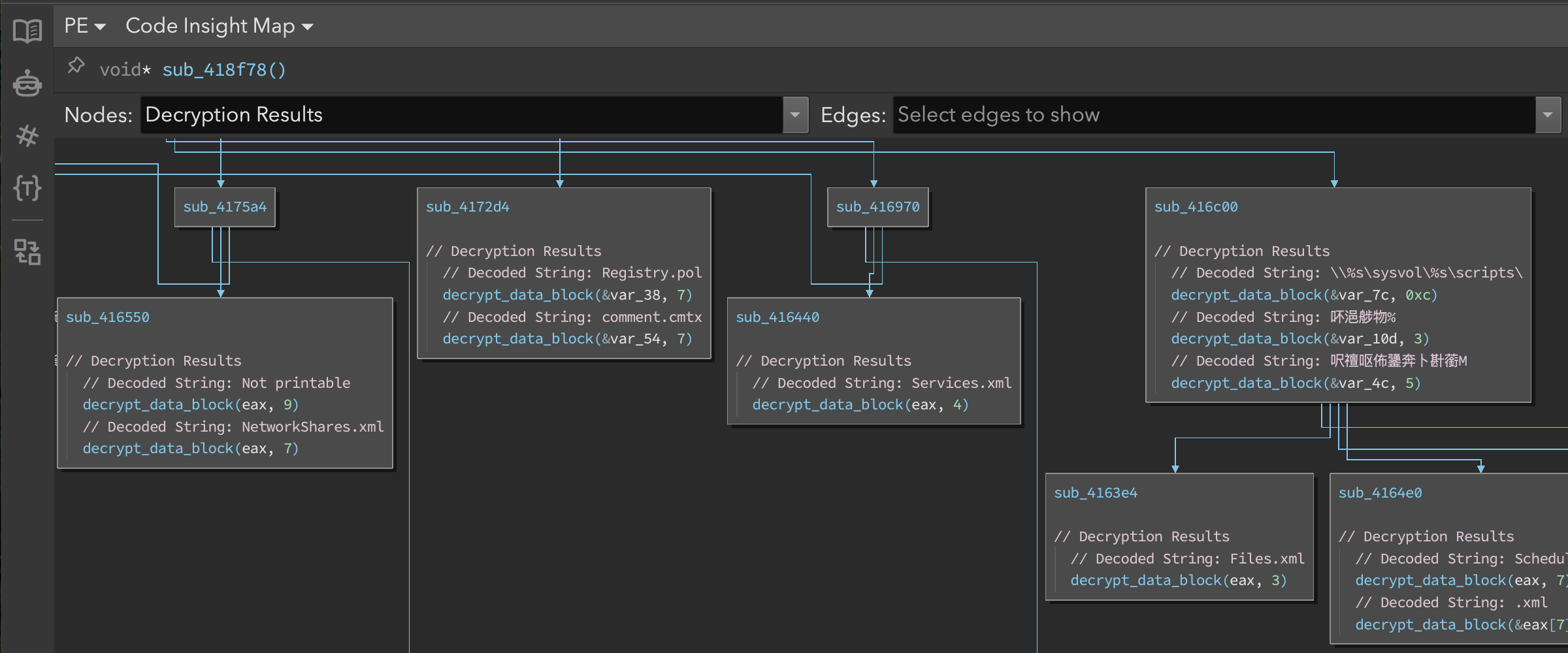Open the sub_416550 node title
The image size is (1568, 653).
108,317
